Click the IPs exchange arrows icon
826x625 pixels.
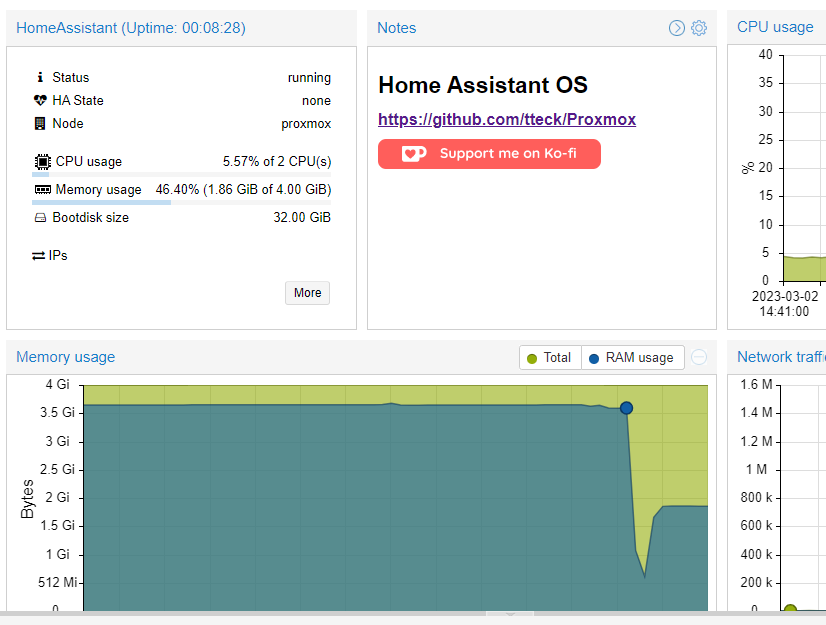[x=38, y=256]
